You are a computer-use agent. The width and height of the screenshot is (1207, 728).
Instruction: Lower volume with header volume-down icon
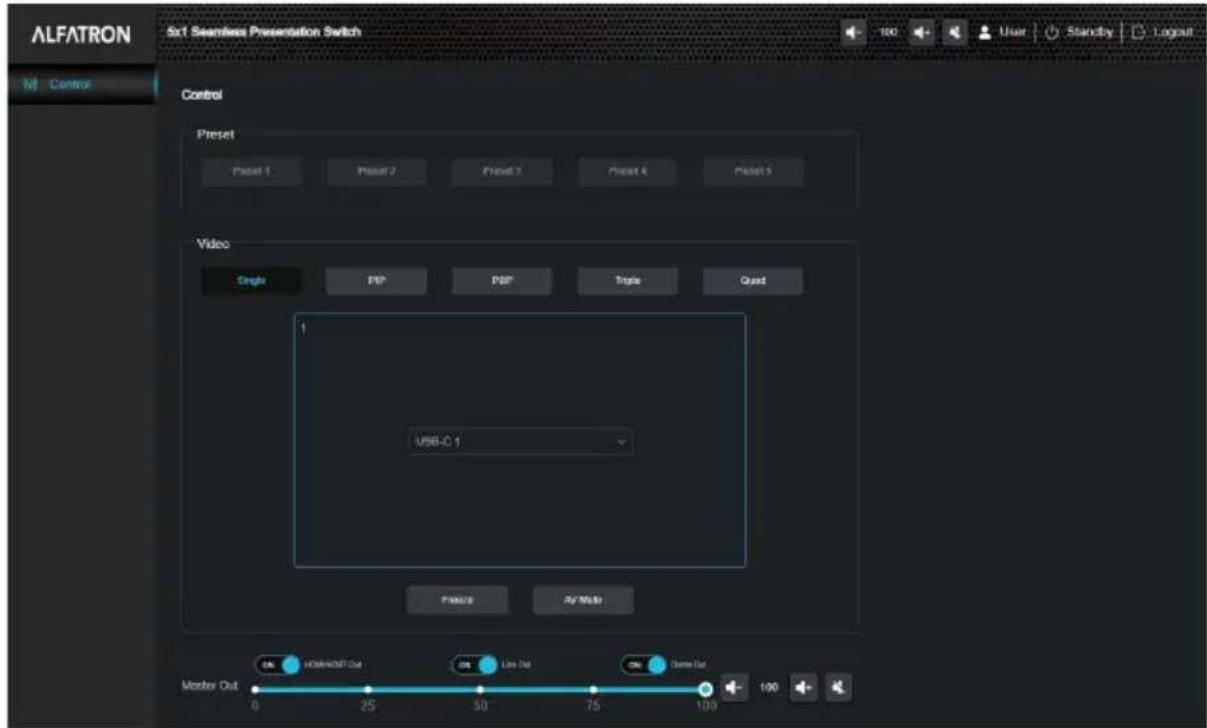point(853,32)
